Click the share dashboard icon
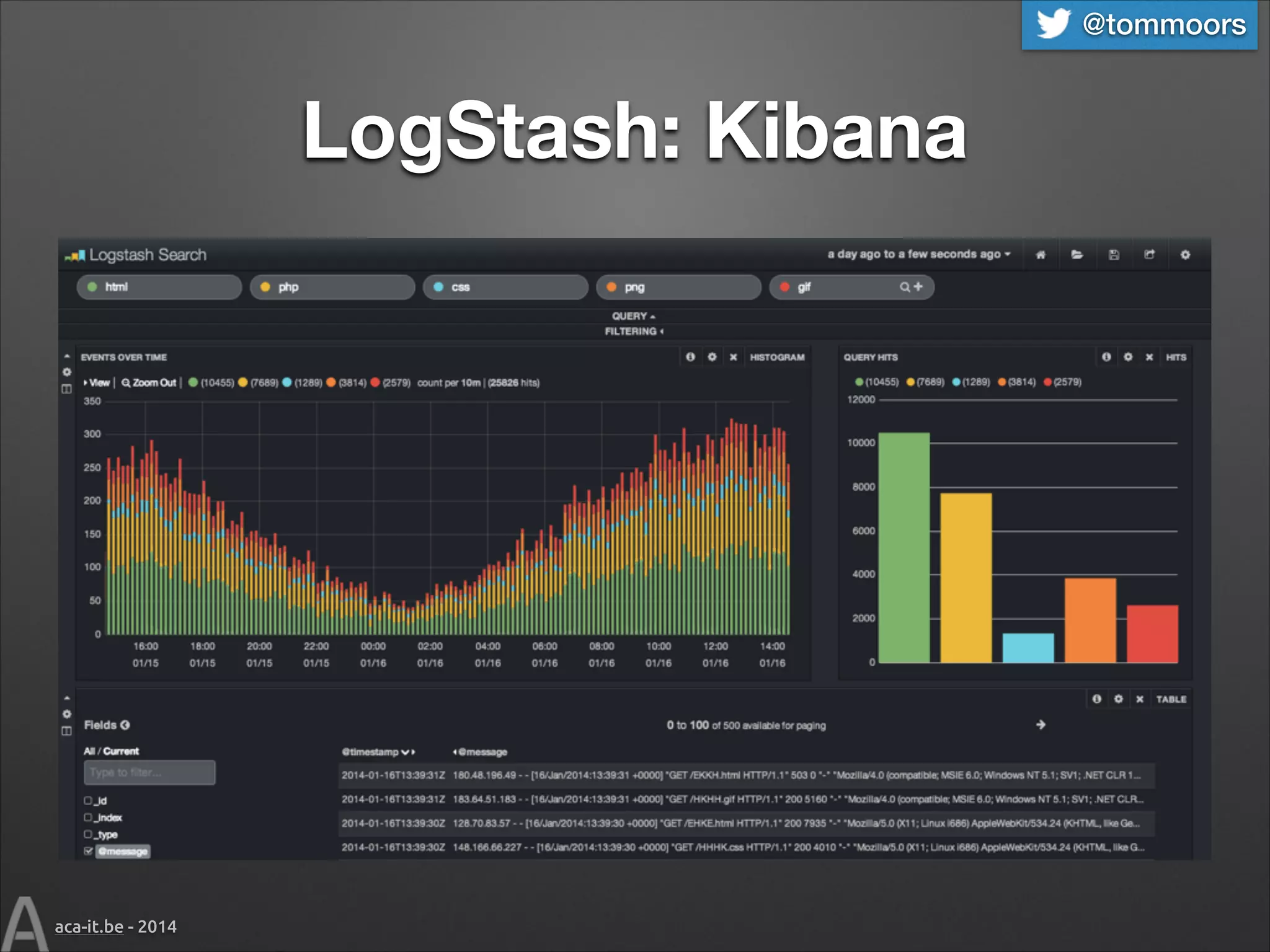1270x952 pixels. [x=1150, y=255]
